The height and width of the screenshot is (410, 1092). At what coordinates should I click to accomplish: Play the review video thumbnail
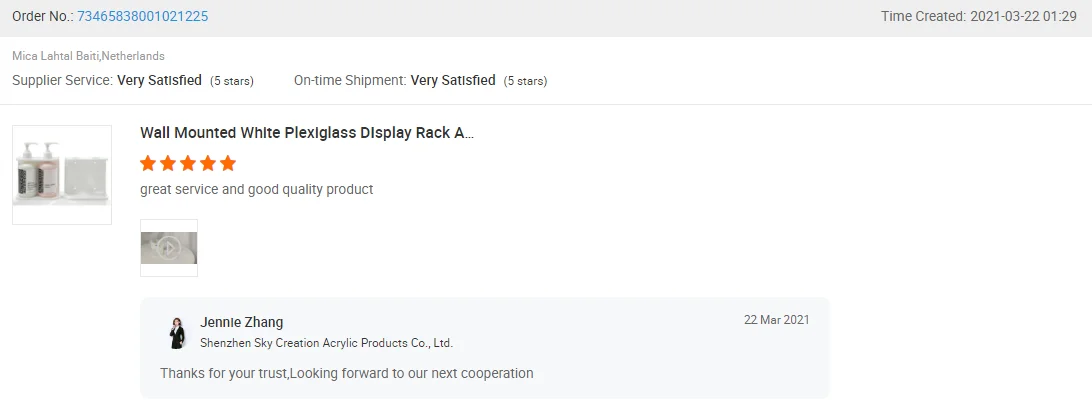[x=169, y=248]
